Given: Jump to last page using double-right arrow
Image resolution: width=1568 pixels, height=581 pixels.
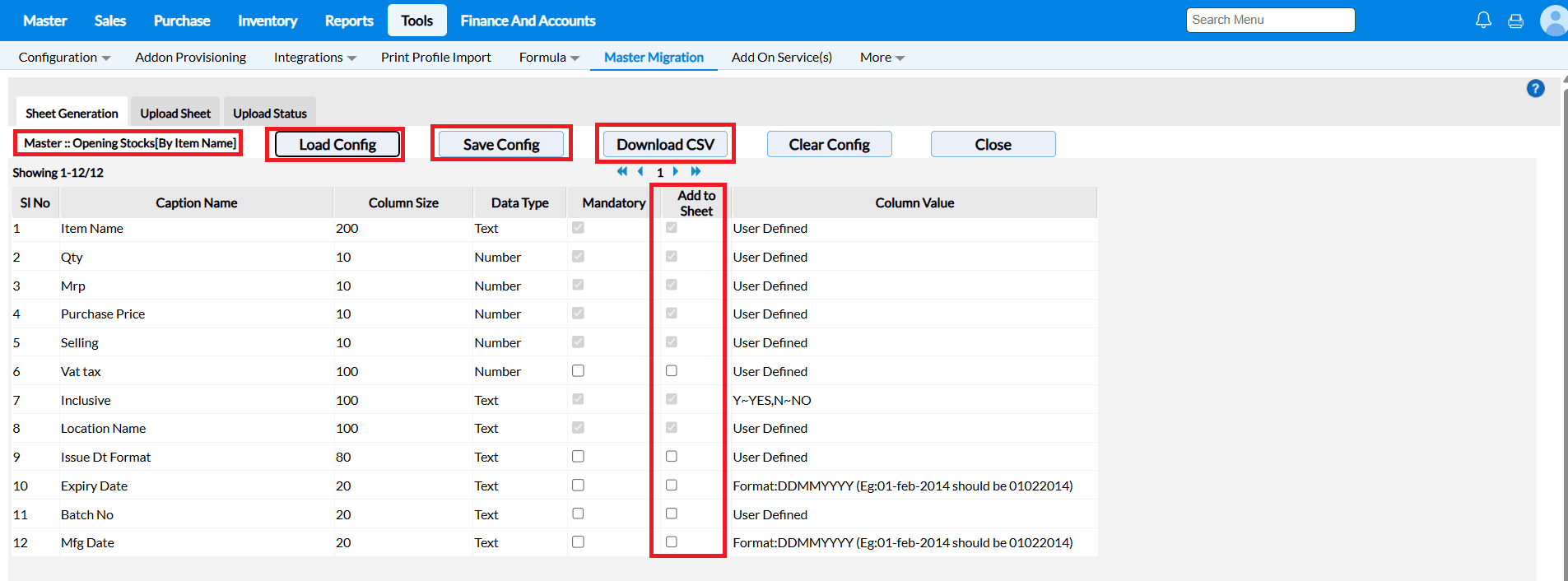Looking at the screenshot, I should [696, 171].
